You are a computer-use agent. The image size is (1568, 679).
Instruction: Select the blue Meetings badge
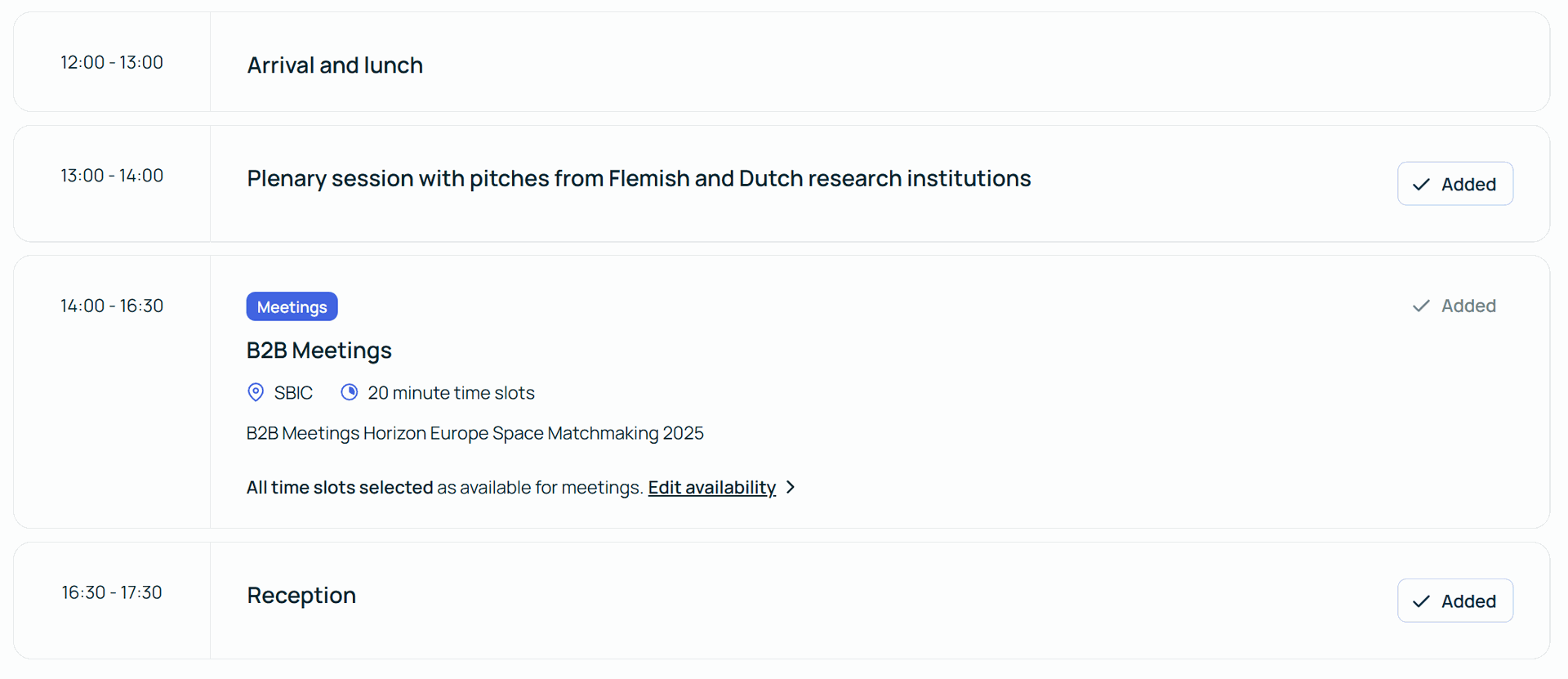coord(292,306)
